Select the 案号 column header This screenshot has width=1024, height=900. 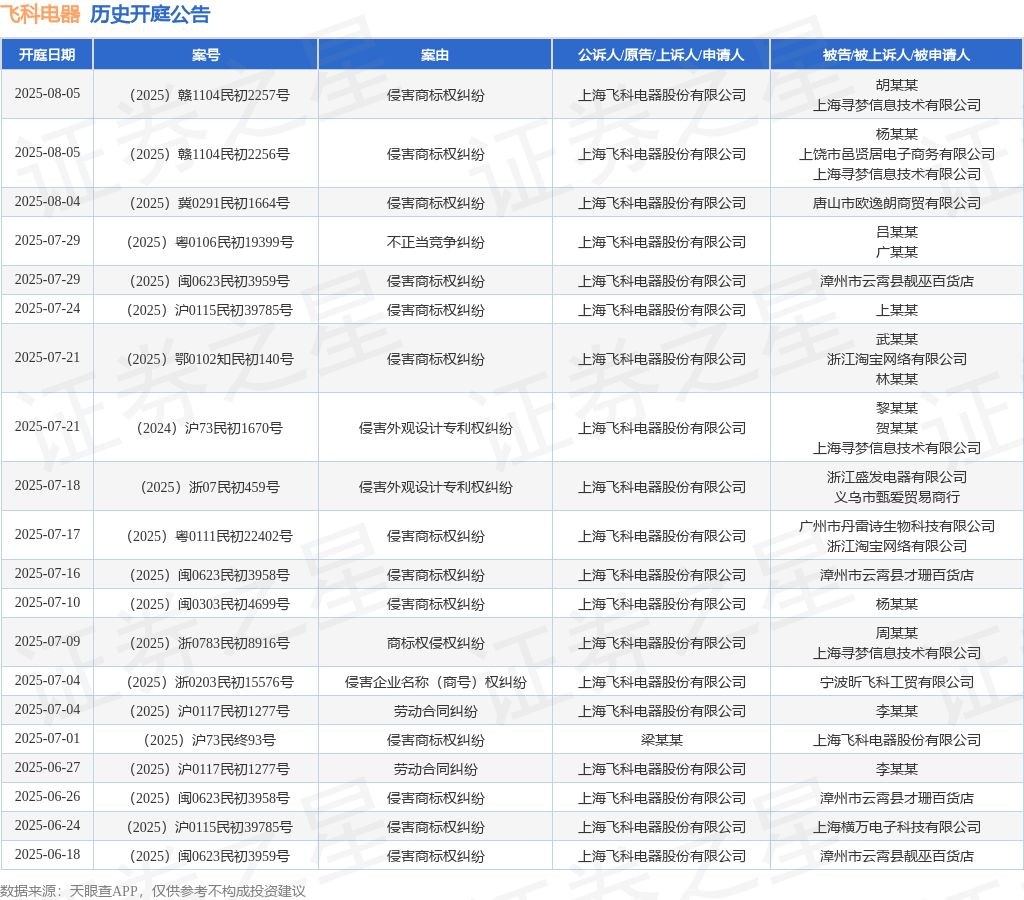click(206, 55)
